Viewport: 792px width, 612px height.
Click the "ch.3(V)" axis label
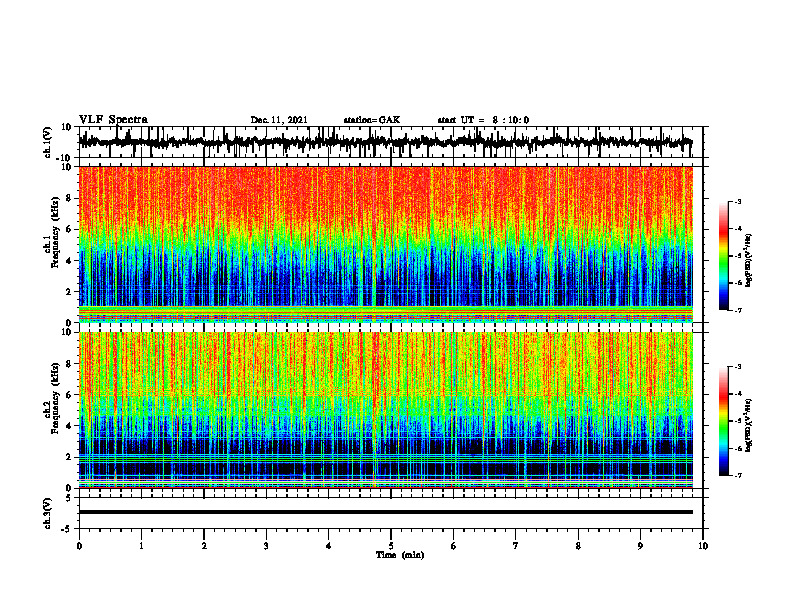tap(48, 513)
